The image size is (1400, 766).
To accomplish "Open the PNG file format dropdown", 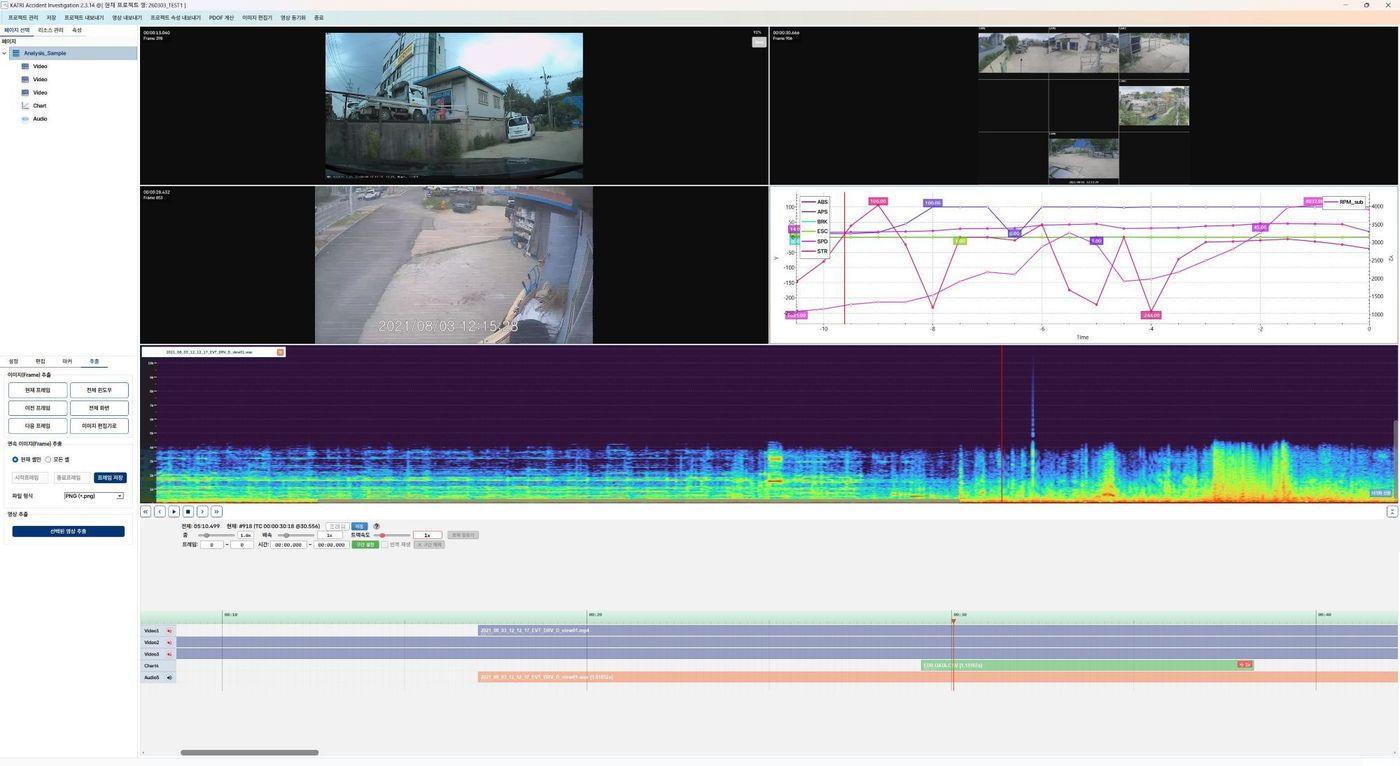I will pos(94,496).
